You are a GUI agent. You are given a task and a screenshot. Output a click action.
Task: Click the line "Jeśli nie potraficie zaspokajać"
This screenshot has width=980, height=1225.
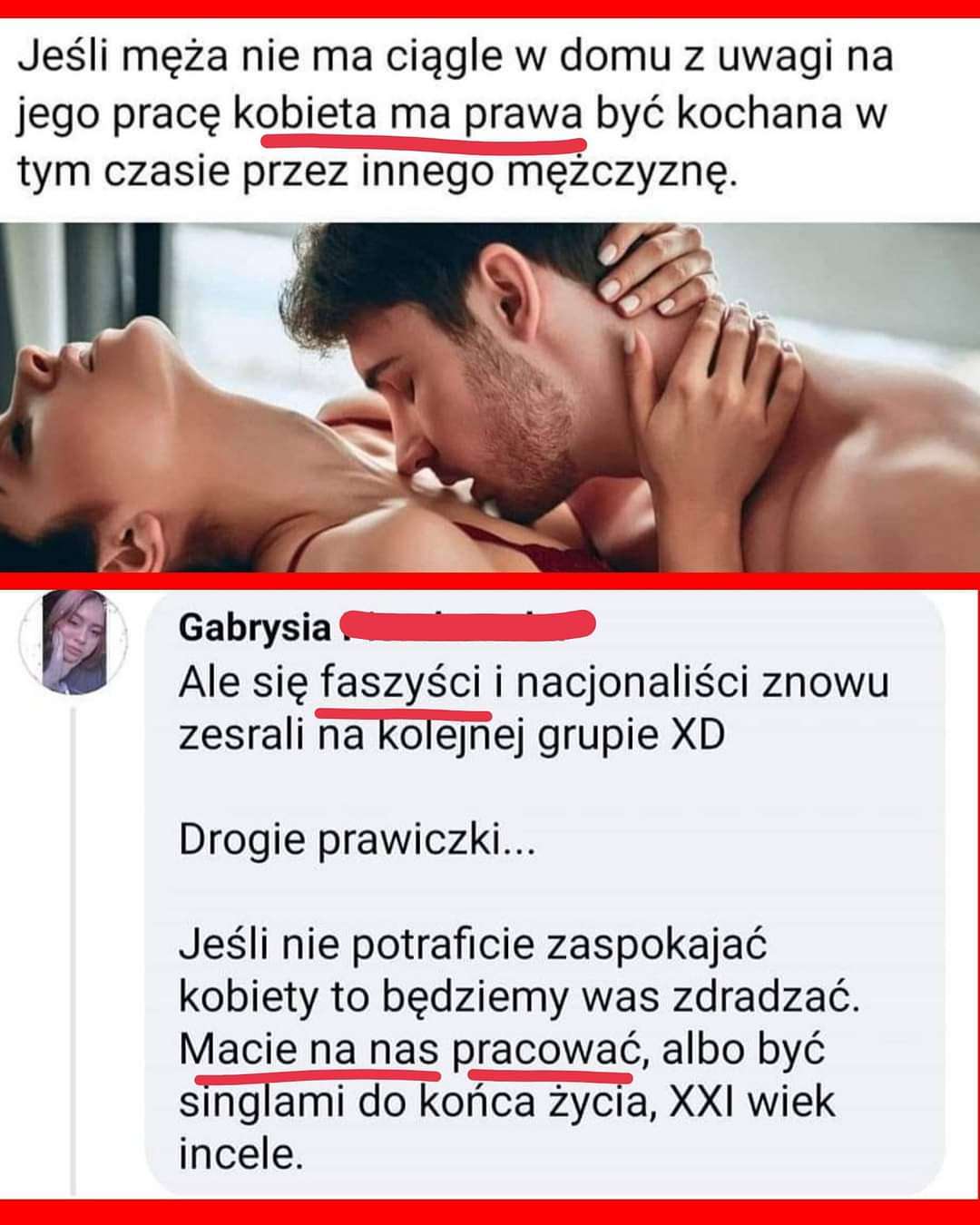tap(473, 946)
